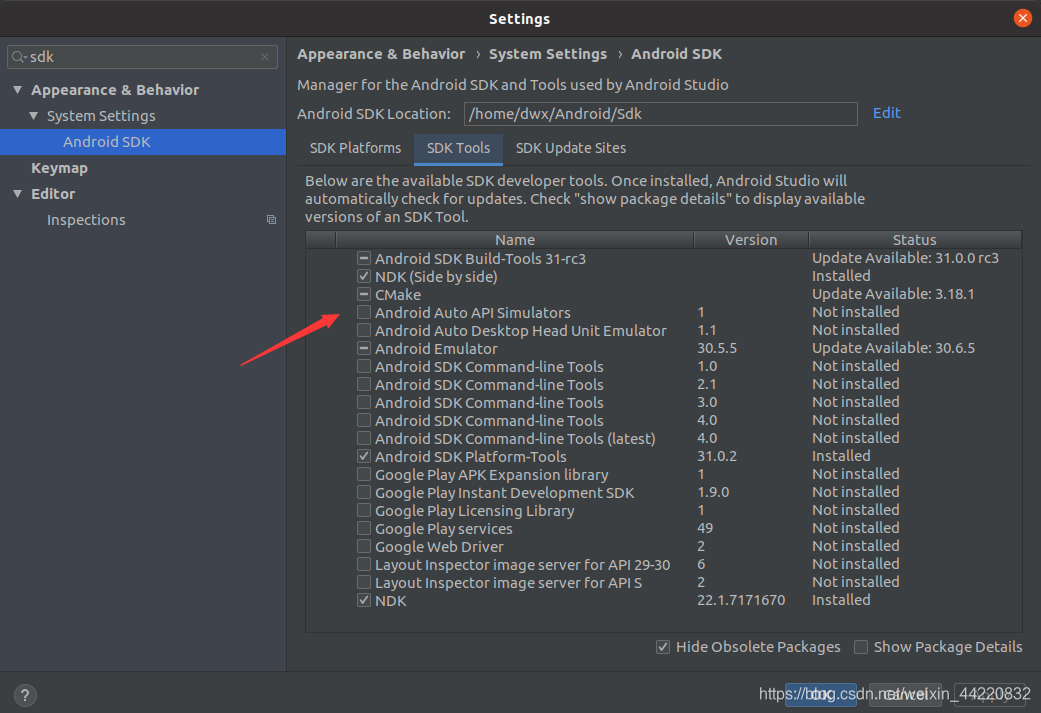The width and height of the screenshot is (1041, 713).
Task: Check Android Auto API Simulators
Action: pyautogui.click(x=364, y=312)
